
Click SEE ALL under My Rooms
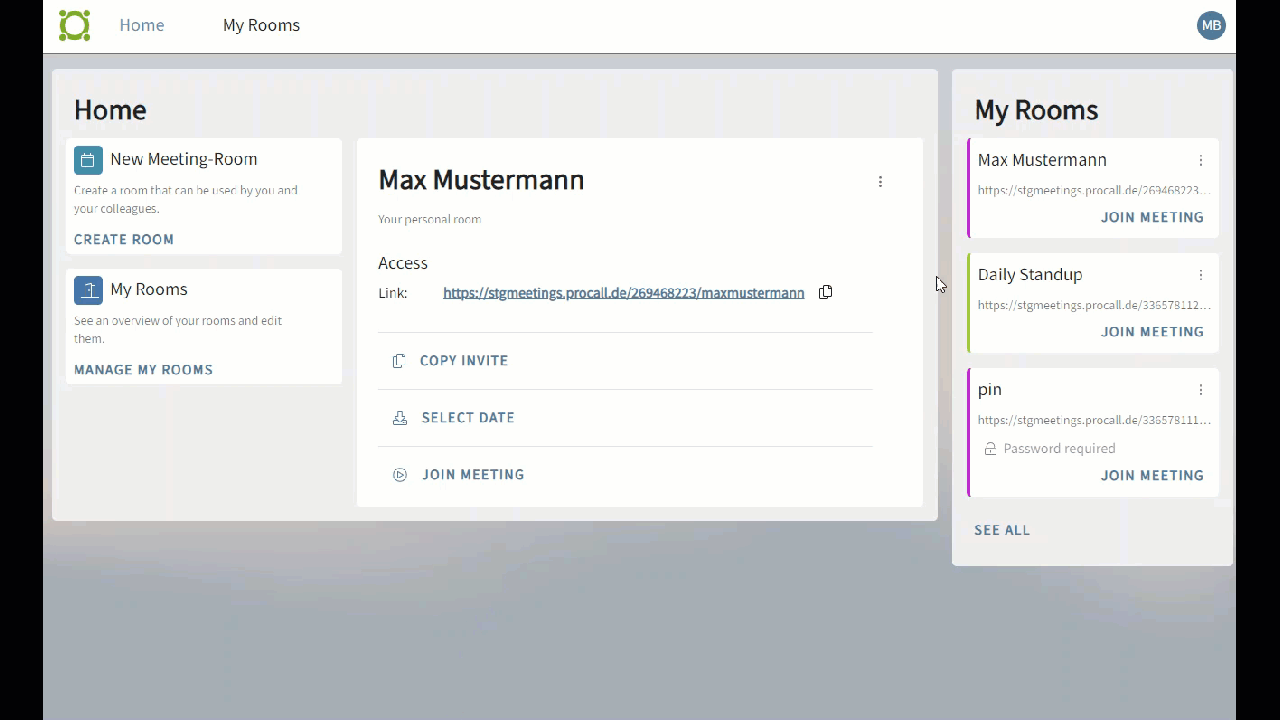coord(1002,530)
